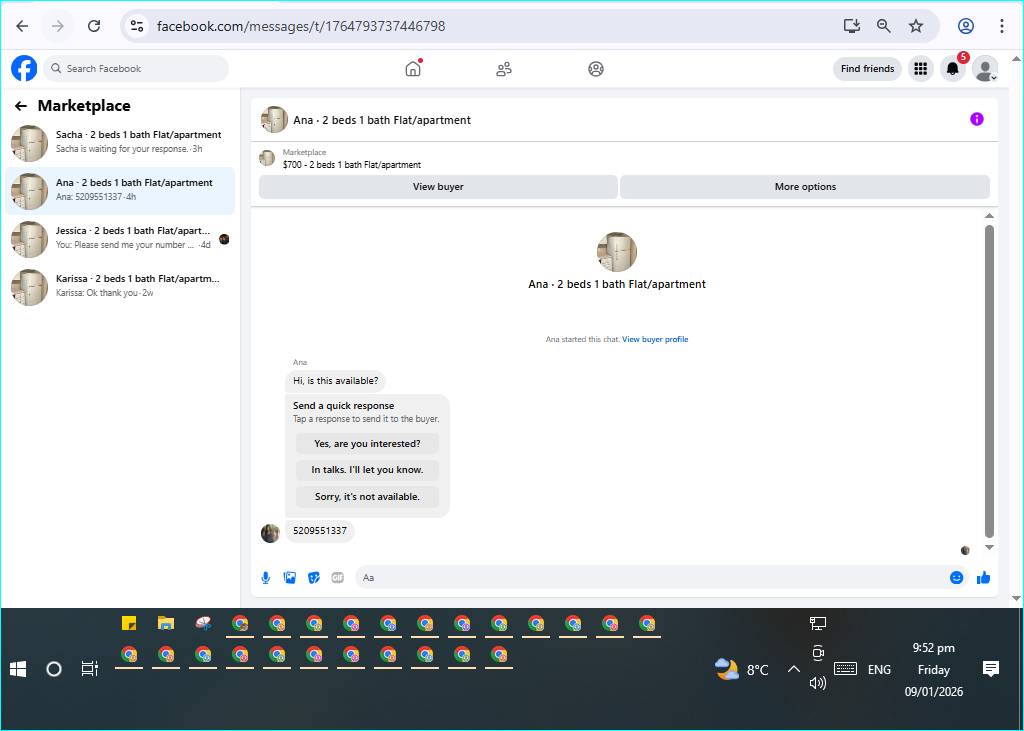This screenshot has height=731, width=1024.
Task: Click the '$700 - 2 beds 1 bath Flat/apartment' listing
Action: [x=352, y=165]
